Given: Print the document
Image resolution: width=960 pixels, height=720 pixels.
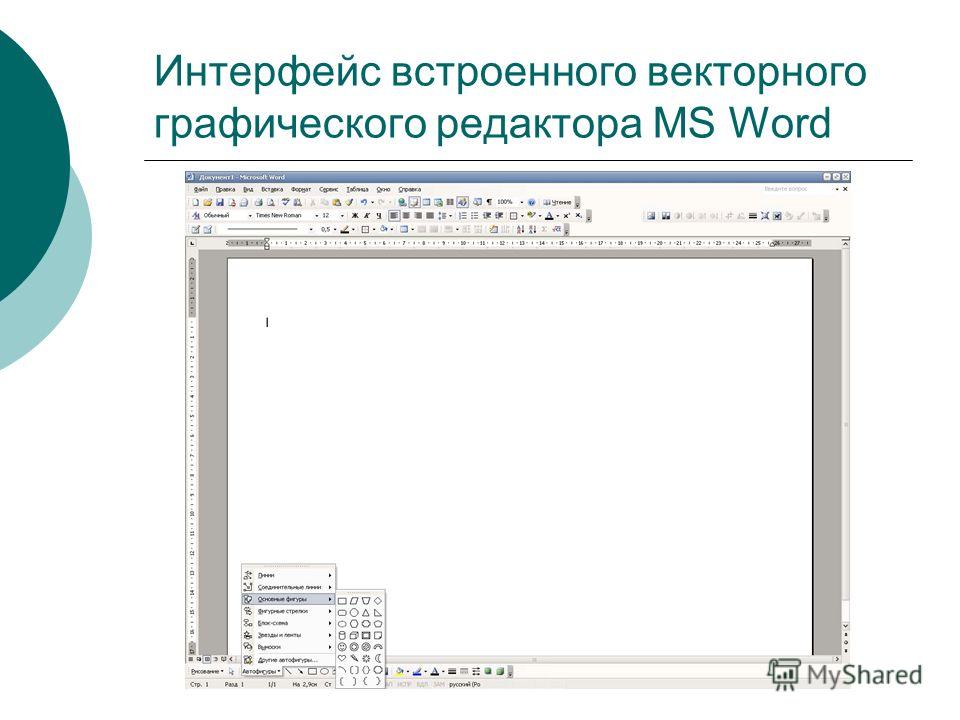Looking at the screenshot, I should click(x=258, y=202).
